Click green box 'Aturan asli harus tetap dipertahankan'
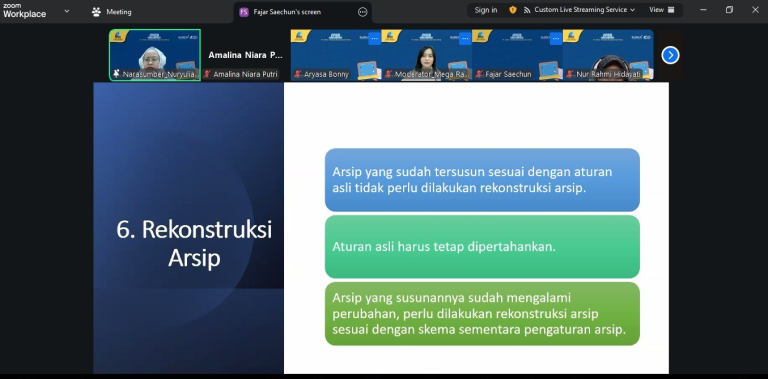The height and width of the screenshot is (379, 768). pos(482,247)
